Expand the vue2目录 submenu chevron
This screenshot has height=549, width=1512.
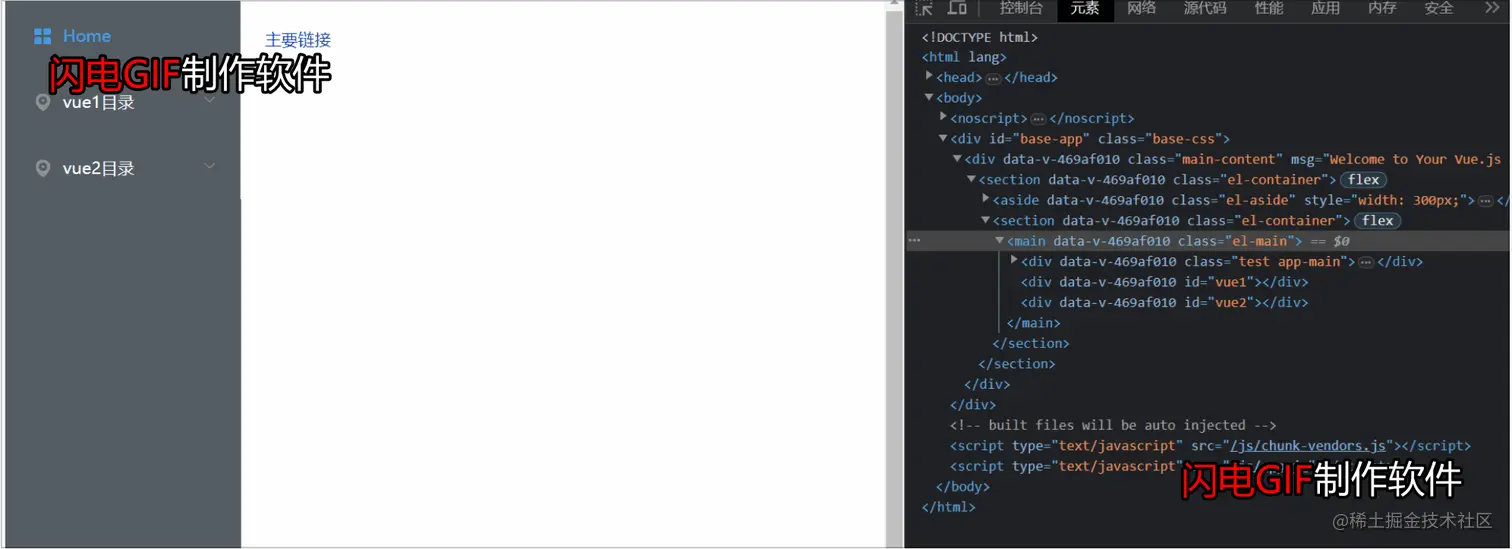point(210,166)
